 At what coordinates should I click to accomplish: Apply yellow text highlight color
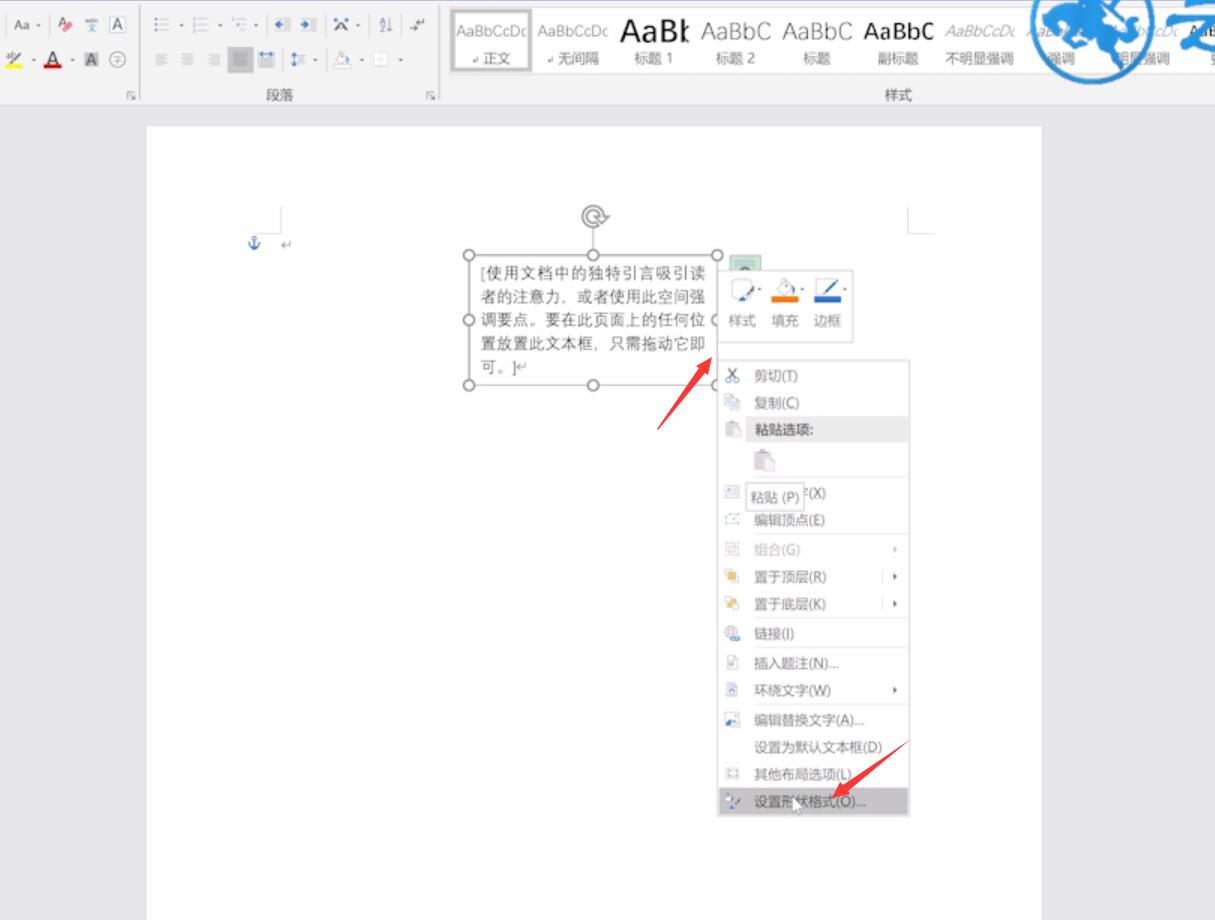click(14, 60)
